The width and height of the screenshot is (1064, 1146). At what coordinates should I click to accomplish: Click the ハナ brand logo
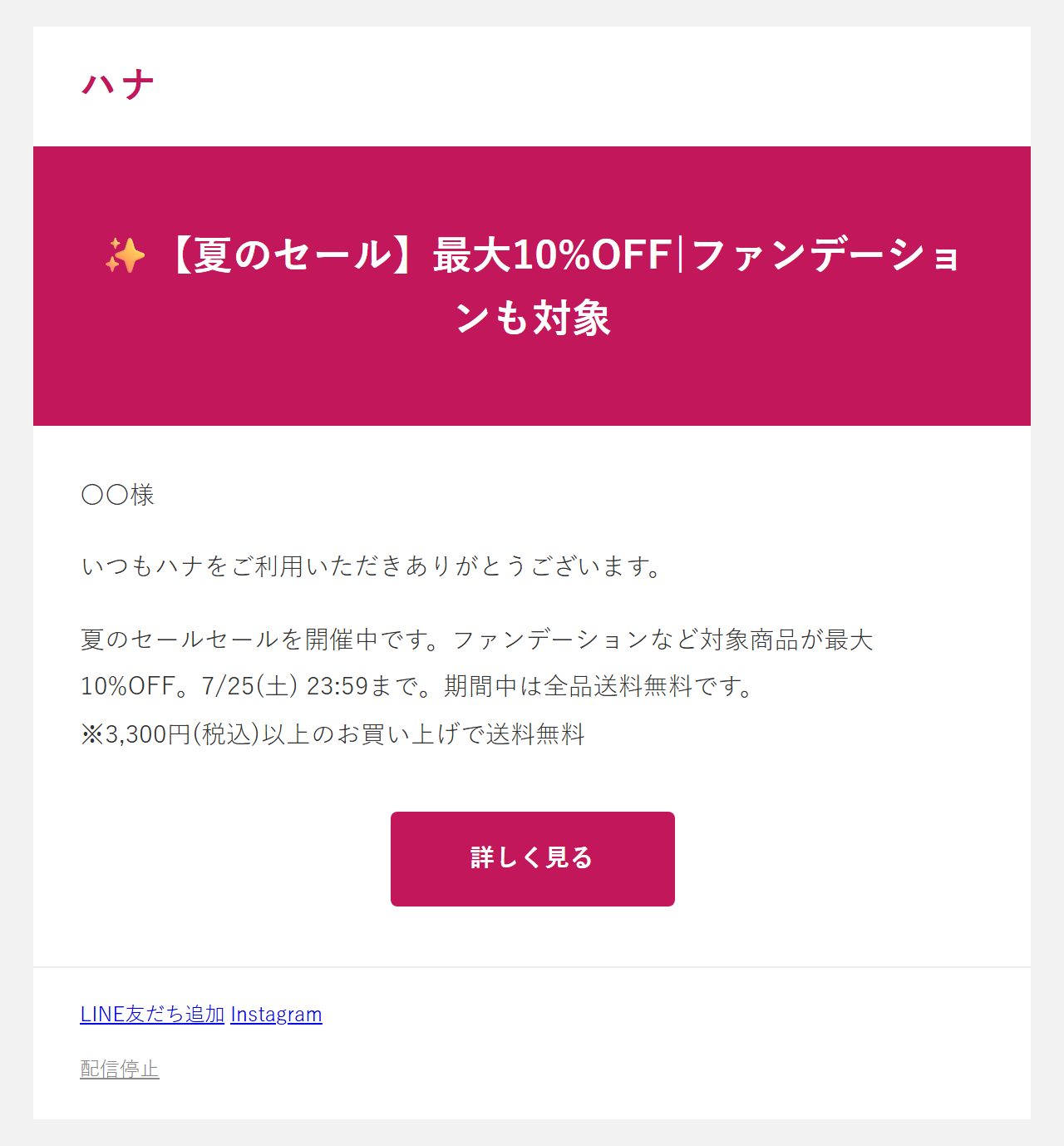coord(118,85)
